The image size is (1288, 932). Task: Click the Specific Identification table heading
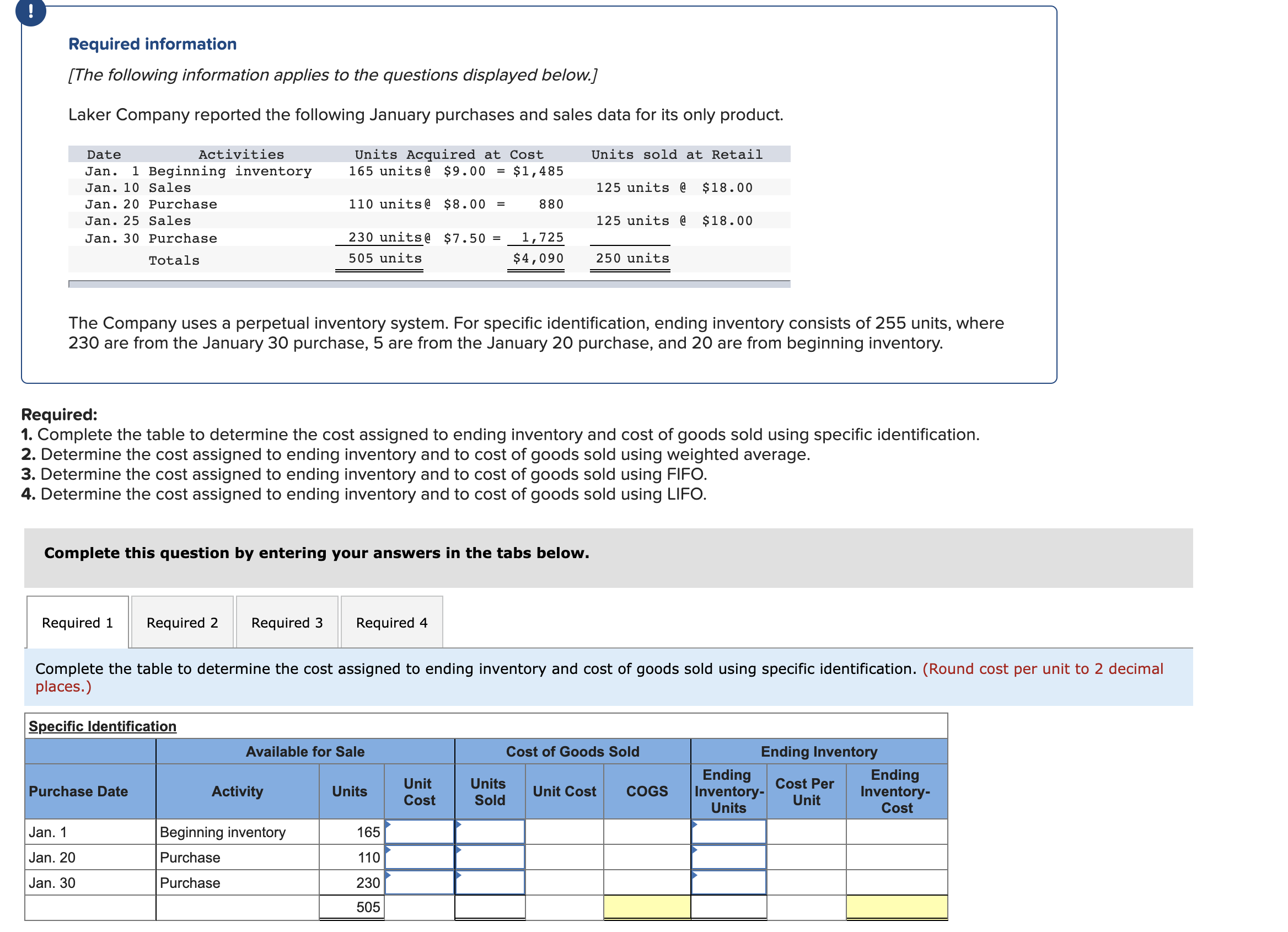103,726
